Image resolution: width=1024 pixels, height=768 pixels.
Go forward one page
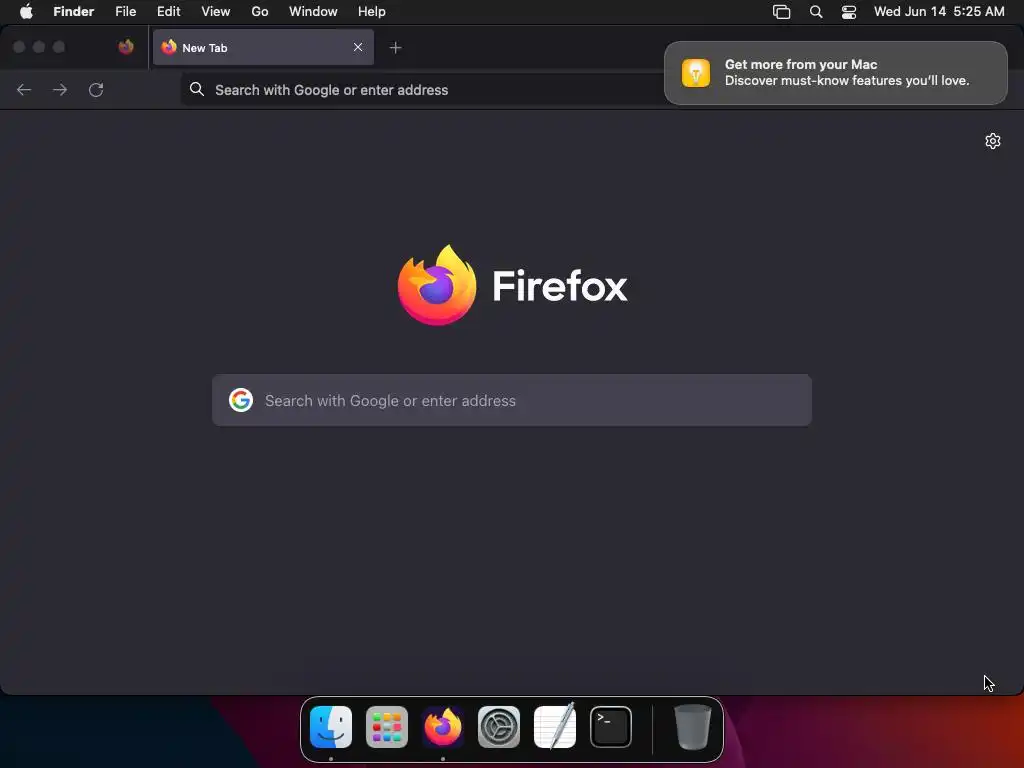60,89
